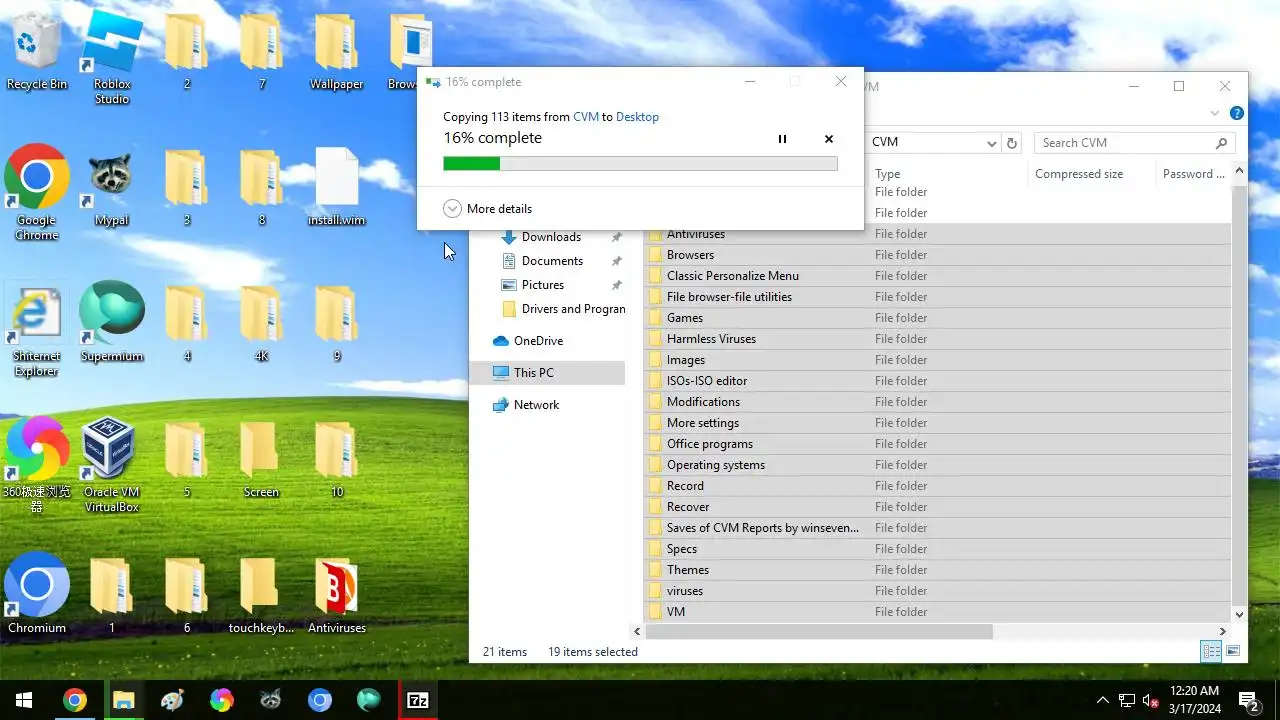Click the vertical scrollbar down arrow
1280x720 pixels.
tap(1240, 615)
